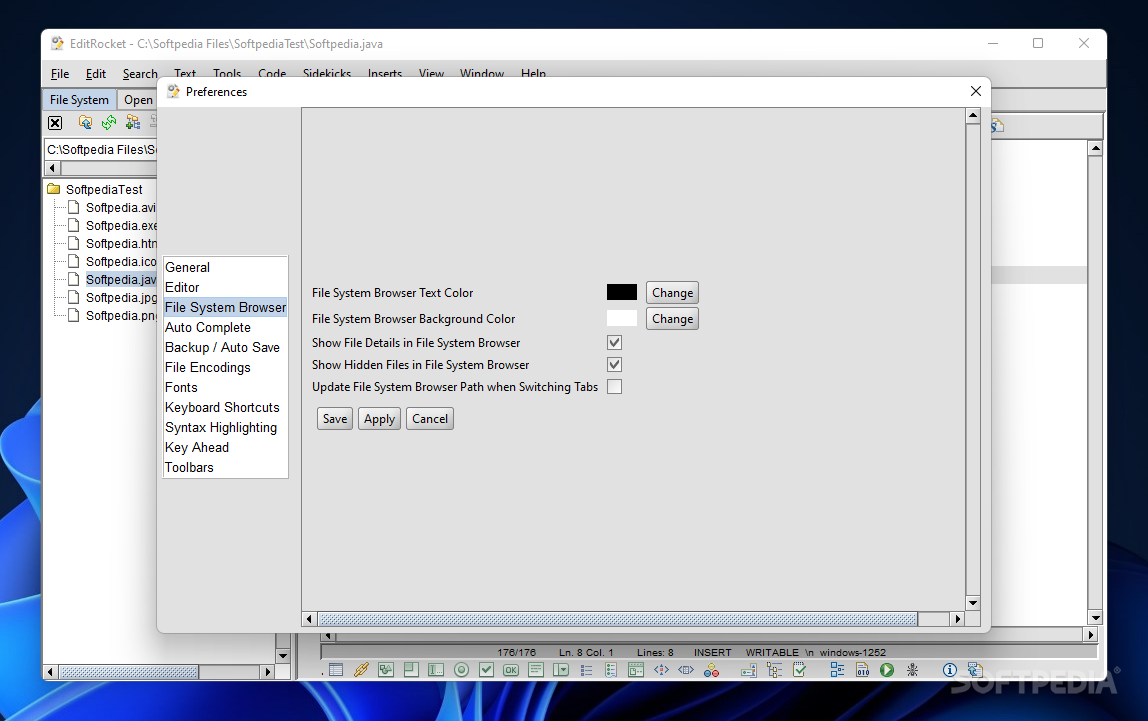1148x721 pixels.
Task: Click the Cancel button in Preferences
Action: [430, 419]
